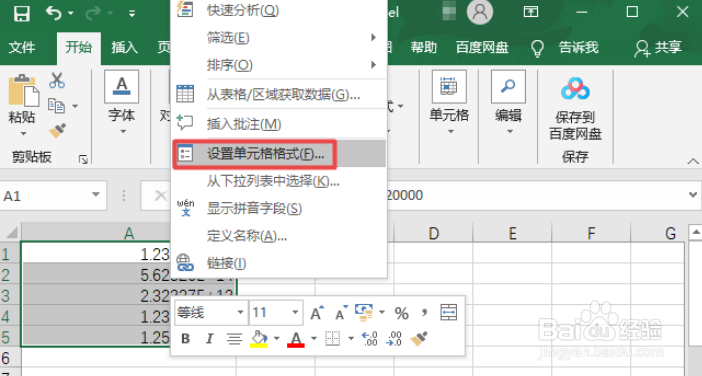
Task: Open the 编辑 editing group
Action: pyautogui.click(x=508, y=103)
